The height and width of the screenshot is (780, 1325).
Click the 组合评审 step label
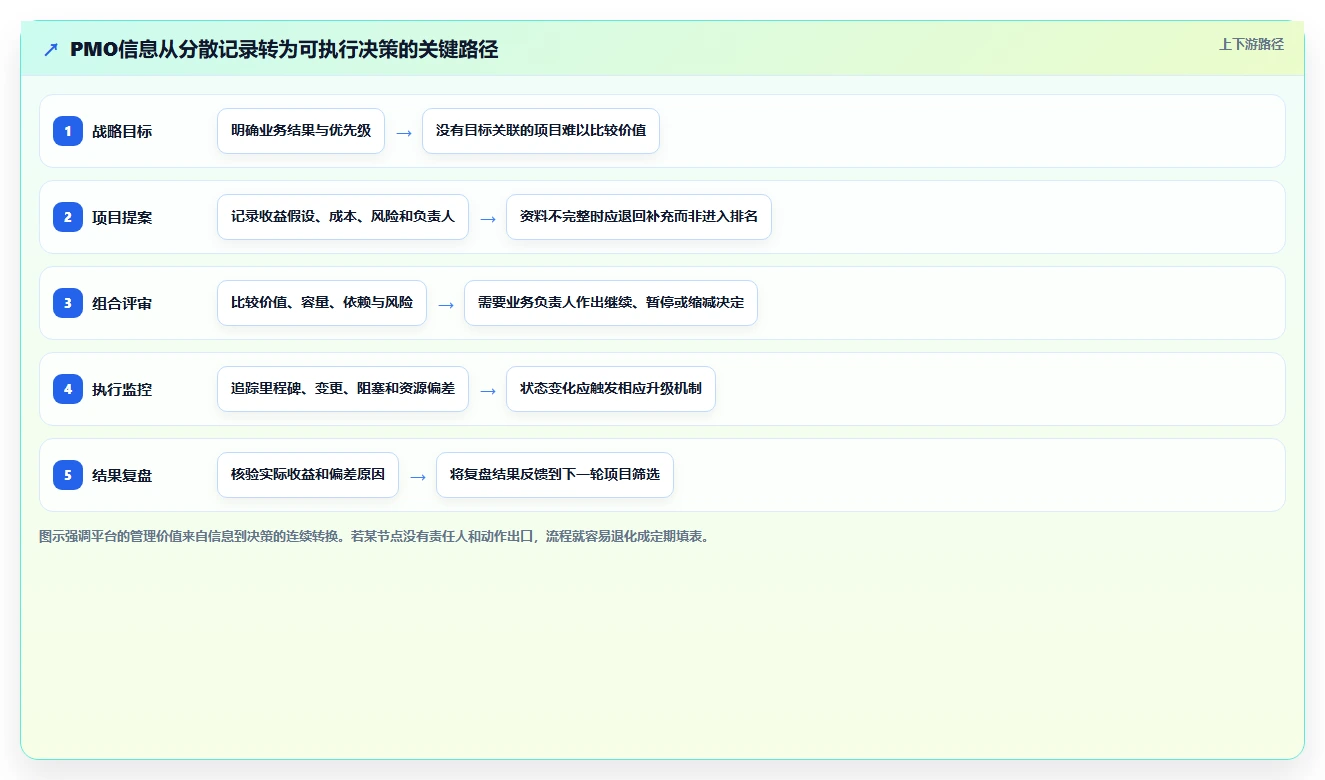coord(122,303)
